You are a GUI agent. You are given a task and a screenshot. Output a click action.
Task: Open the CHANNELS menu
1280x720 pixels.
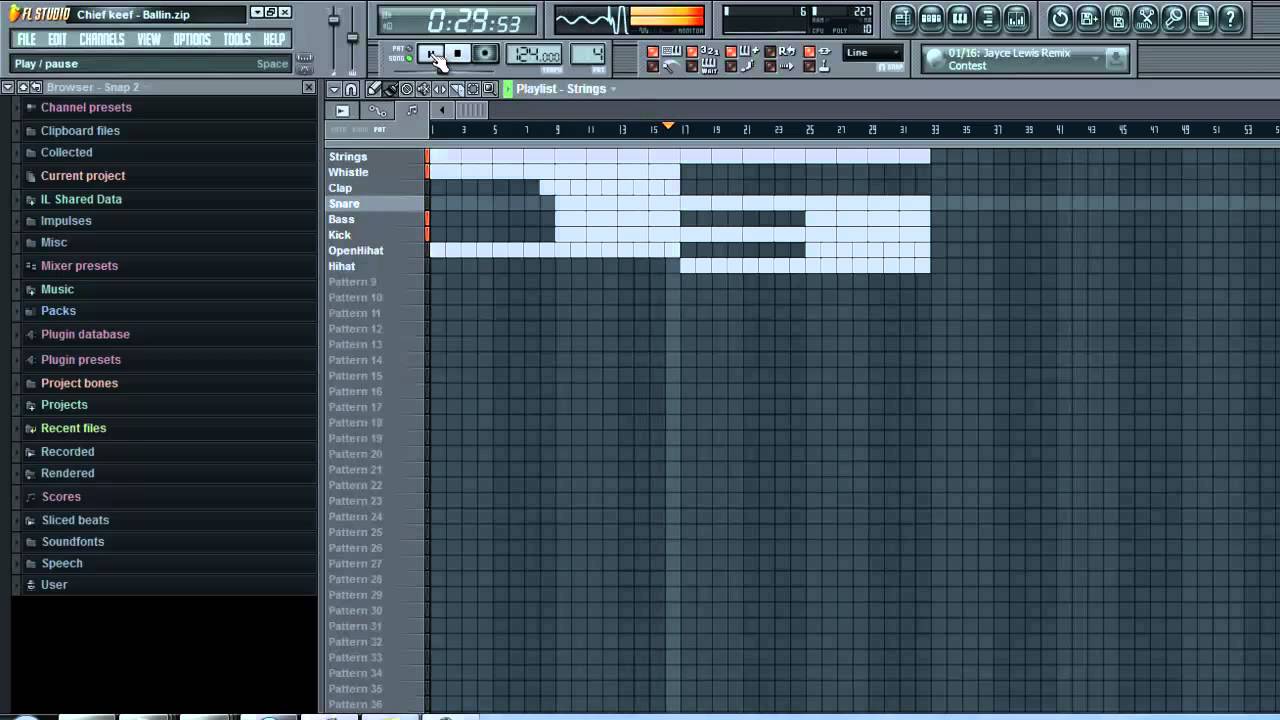click(102, 39)
